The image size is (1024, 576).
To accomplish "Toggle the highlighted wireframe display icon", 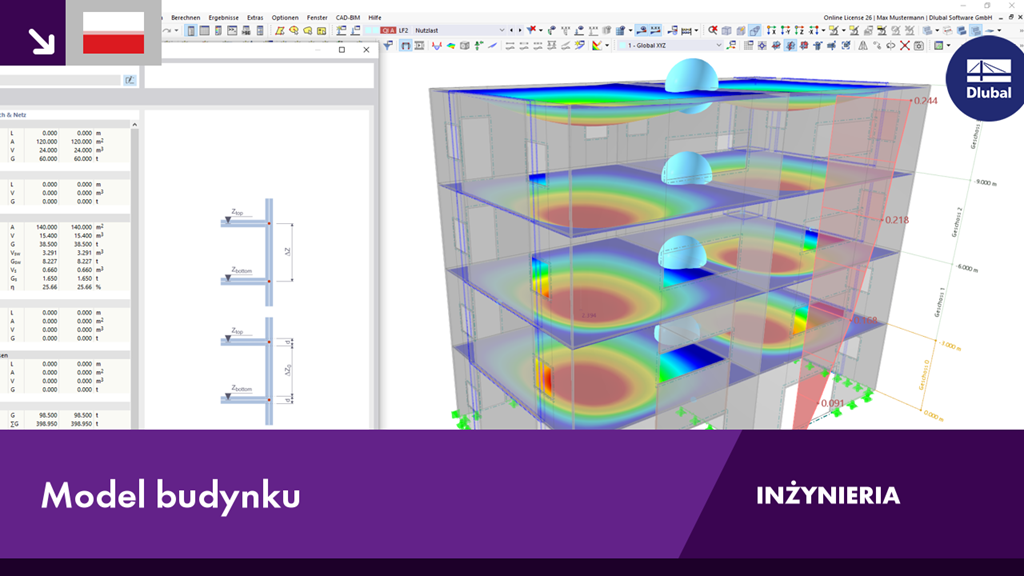I will (754, 30).
